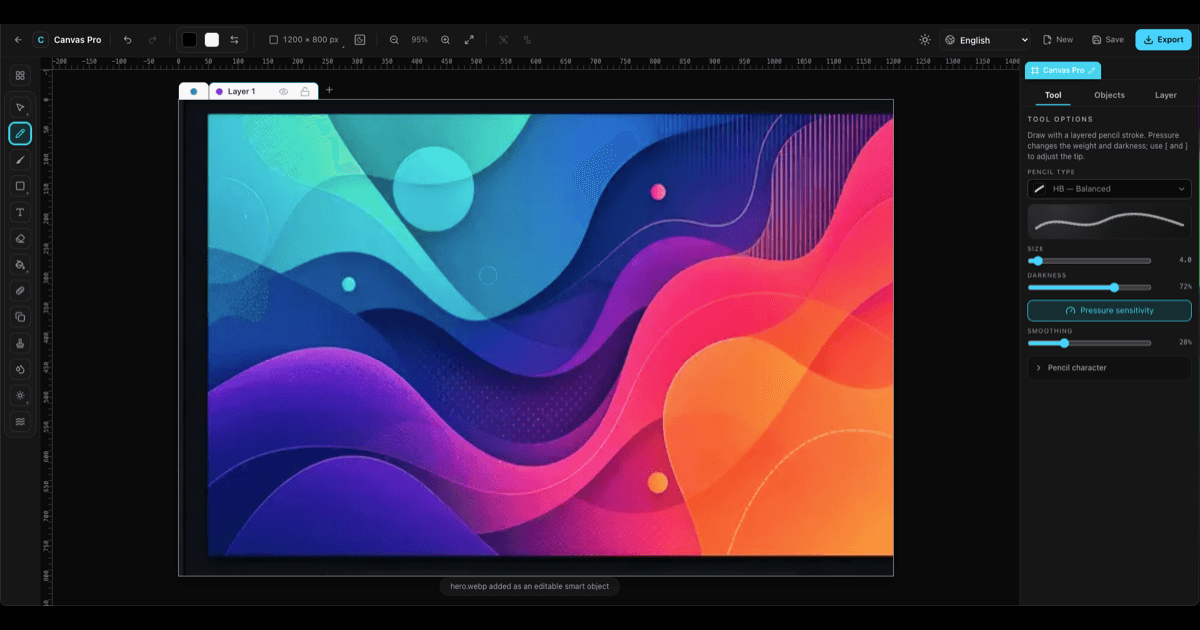The width and height of the screenshot is (1200, 630).
Task: Undo the last action
Action: coord(127,40)
